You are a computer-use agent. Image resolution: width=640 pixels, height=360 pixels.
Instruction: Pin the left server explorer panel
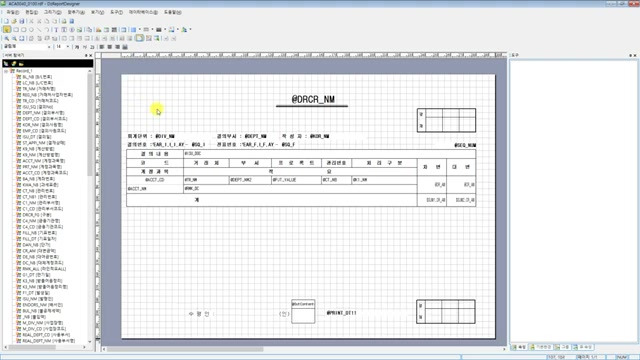pyautogui.click(x=86, y=55)
